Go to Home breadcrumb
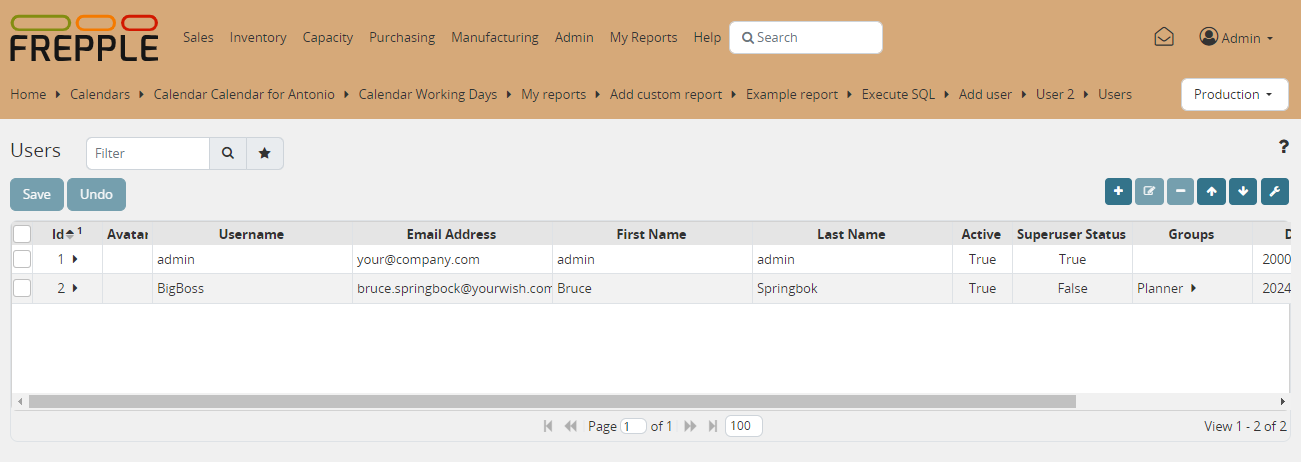The height and width of the screenshot is (462, 1301). (28, 94)
